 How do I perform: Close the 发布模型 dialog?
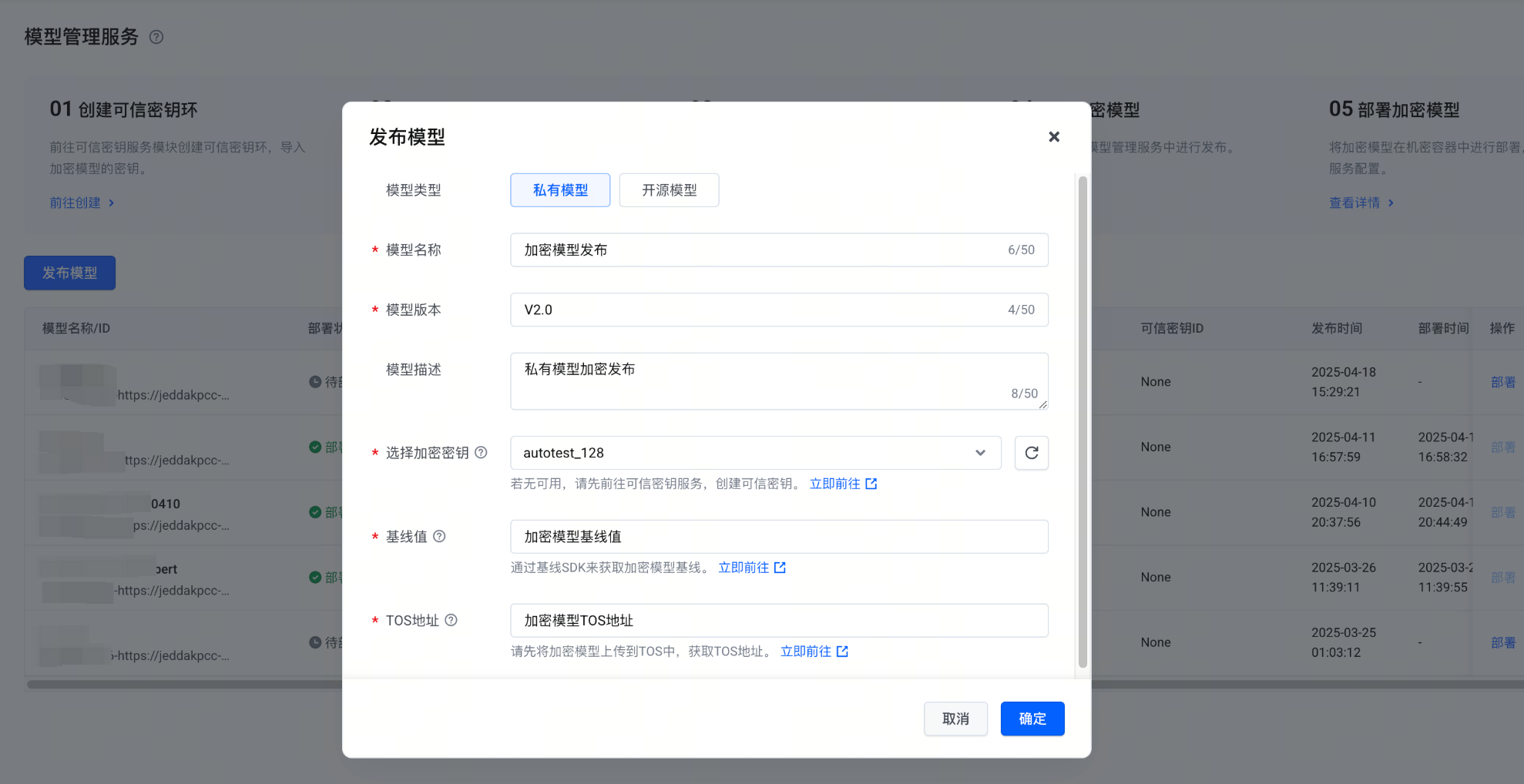[1054, 137]
